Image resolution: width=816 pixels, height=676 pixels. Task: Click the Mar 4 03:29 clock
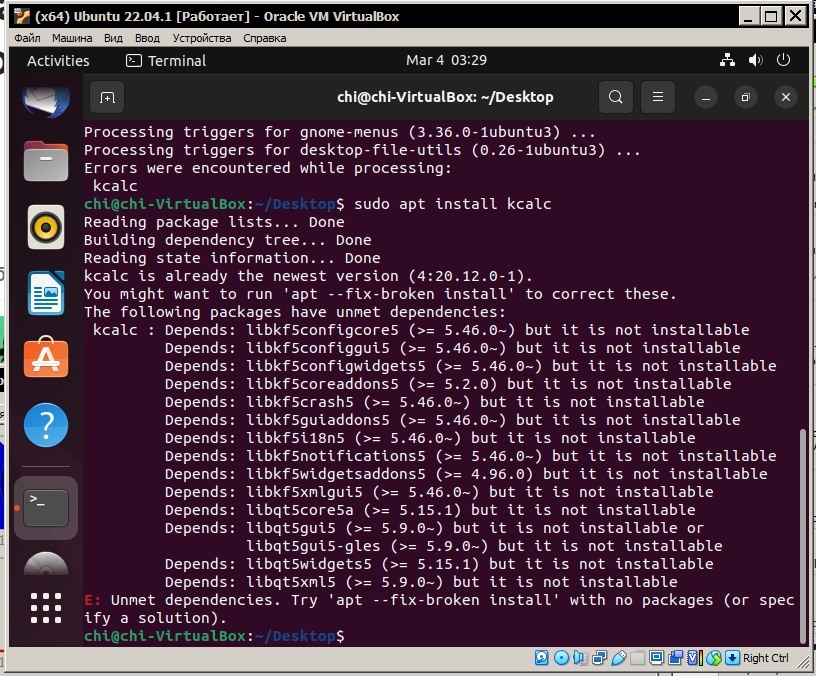click(x=447, y=60)
